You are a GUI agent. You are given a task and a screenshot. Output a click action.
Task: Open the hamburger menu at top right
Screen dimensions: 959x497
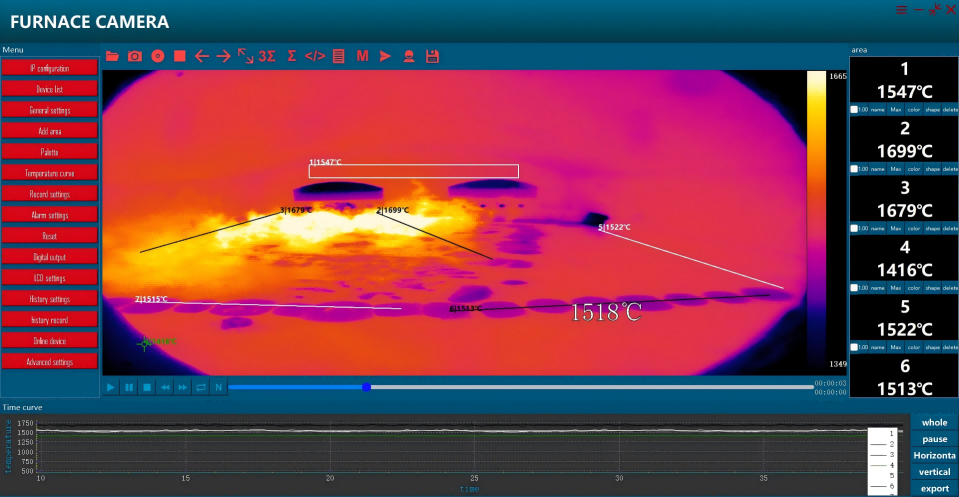(x=902, y=10)
